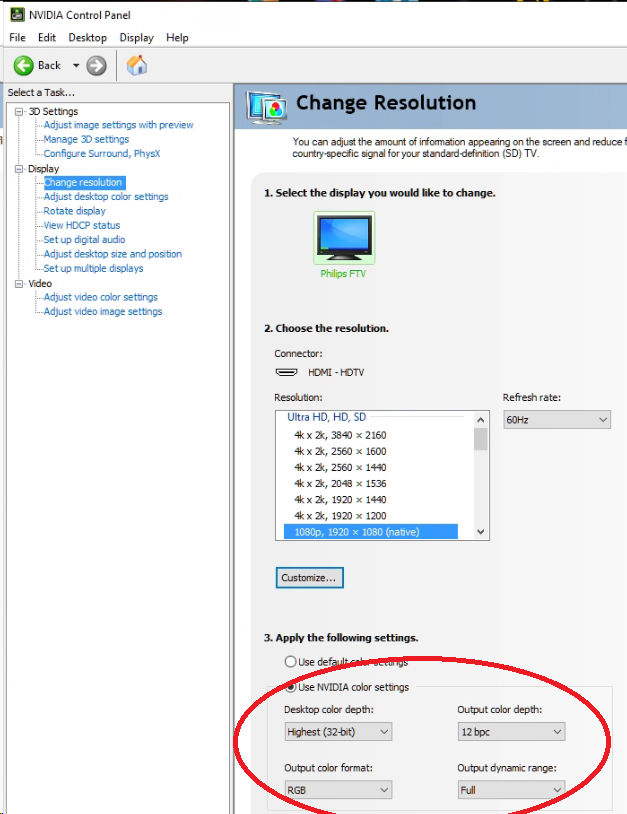The width and height of the screenshot is (627, 814).
Task: Go to the Home icon in toolbar
Action: (137, 65)
